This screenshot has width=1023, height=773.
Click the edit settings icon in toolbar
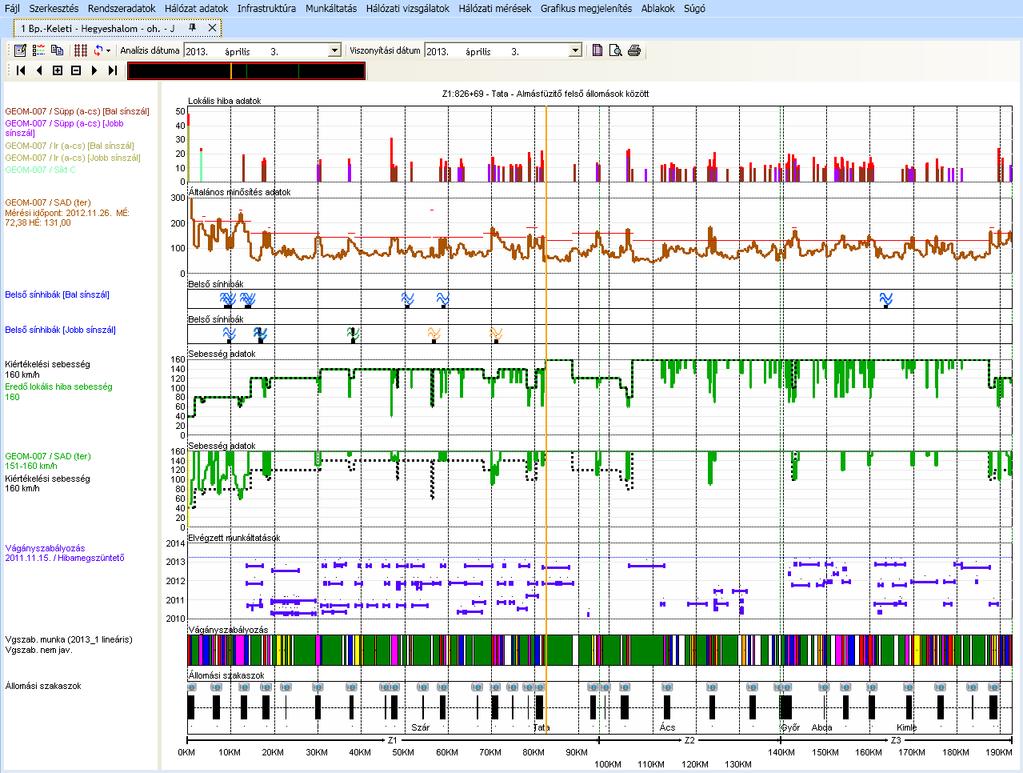(20, 50)
